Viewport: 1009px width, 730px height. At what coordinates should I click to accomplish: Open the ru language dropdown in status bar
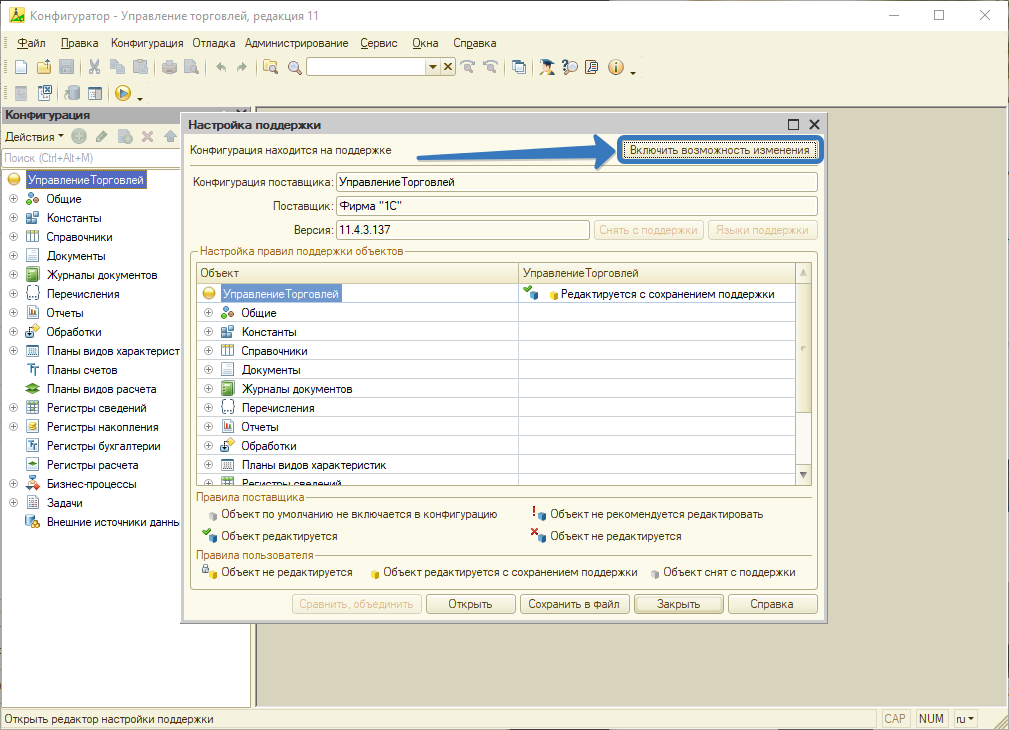[965, 719]
